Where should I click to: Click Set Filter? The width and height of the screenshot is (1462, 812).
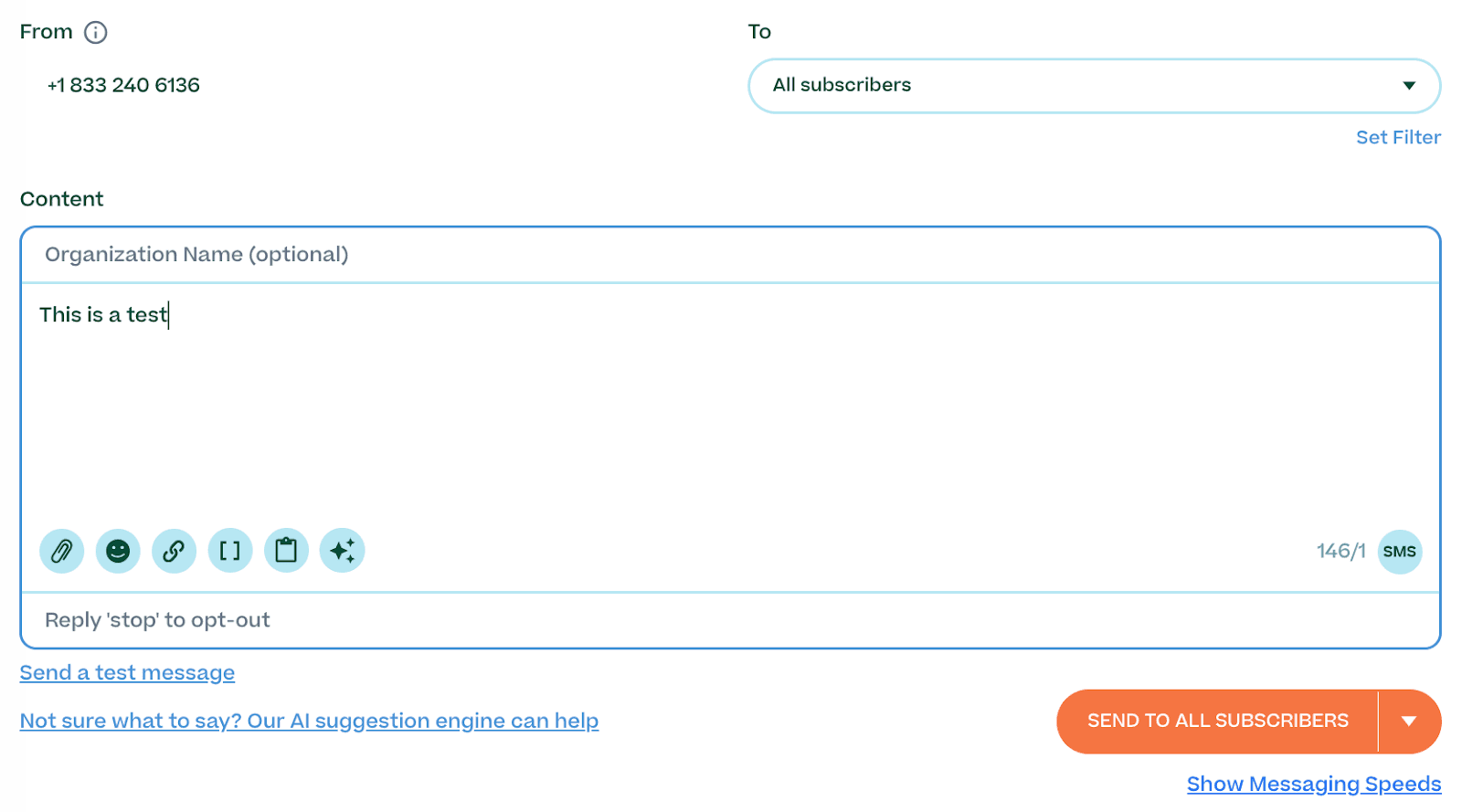(x=1398, y=137)
